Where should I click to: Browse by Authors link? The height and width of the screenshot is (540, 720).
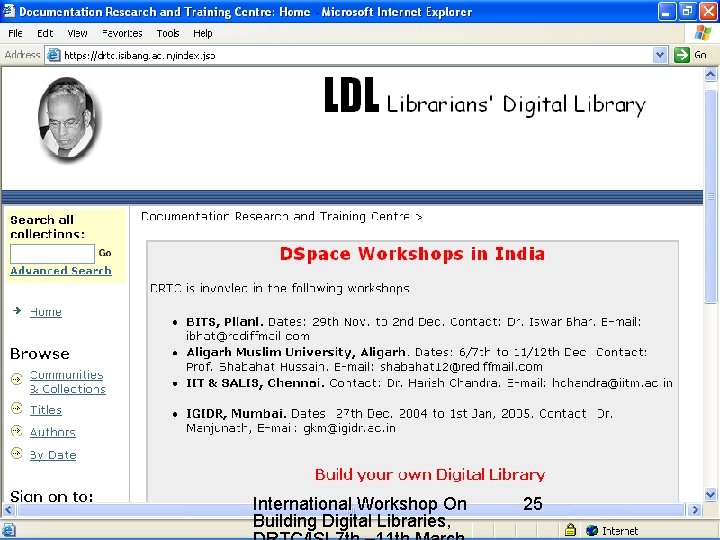pos(53,432)
